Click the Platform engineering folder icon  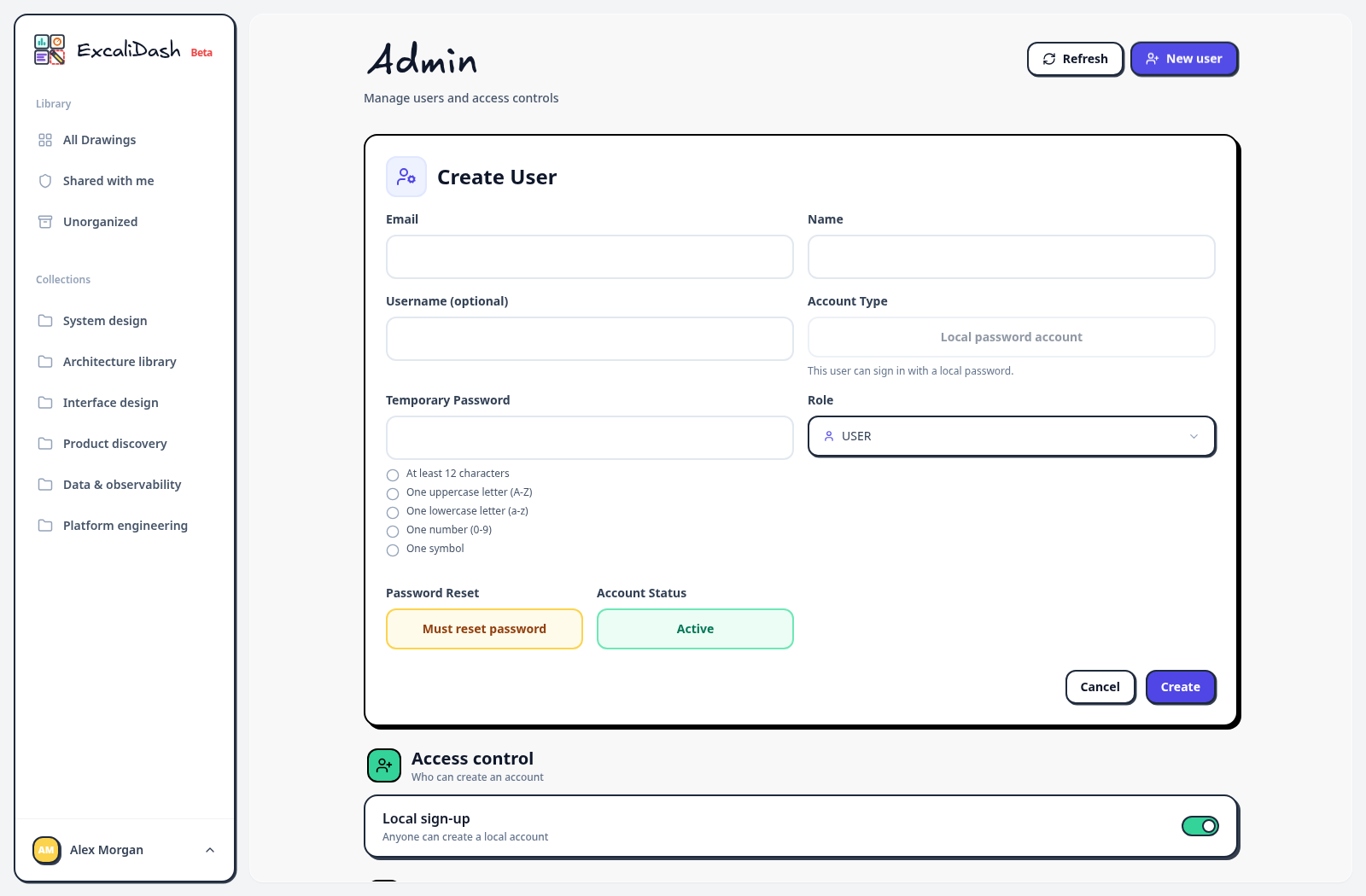[x=45, y=526]
